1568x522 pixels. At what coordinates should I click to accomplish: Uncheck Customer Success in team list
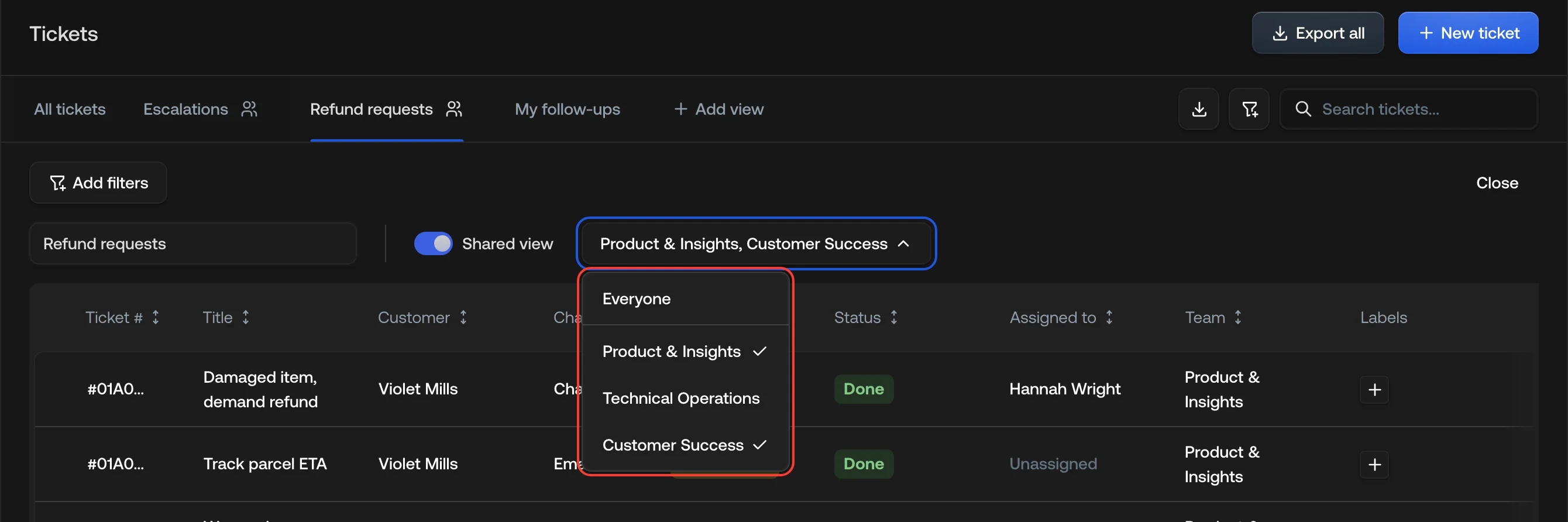(x=685, y=445)
